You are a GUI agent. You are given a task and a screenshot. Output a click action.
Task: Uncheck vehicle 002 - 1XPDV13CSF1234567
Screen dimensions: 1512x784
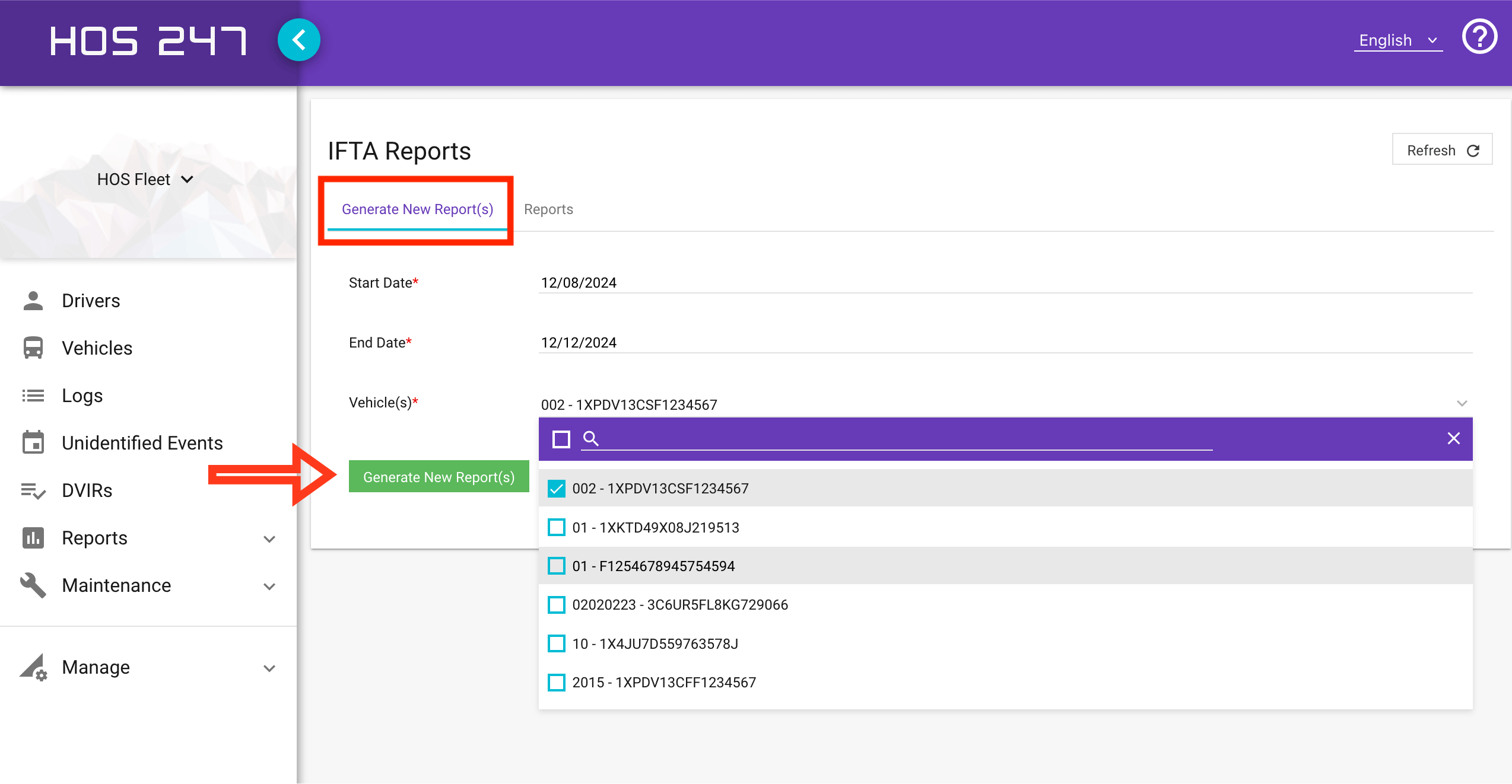tap(557, 489)
